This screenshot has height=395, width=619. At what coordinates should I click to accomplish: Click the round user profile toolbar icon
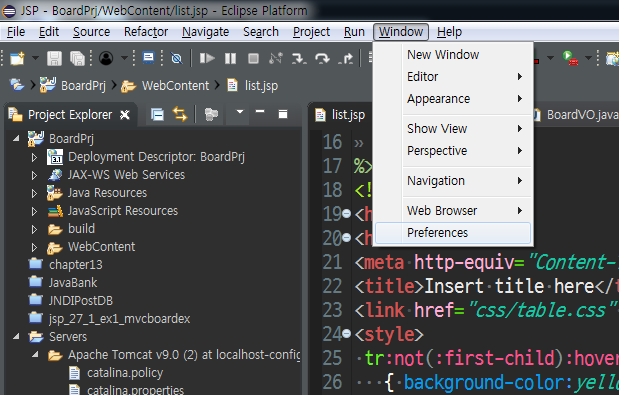[x=106, y=58]
